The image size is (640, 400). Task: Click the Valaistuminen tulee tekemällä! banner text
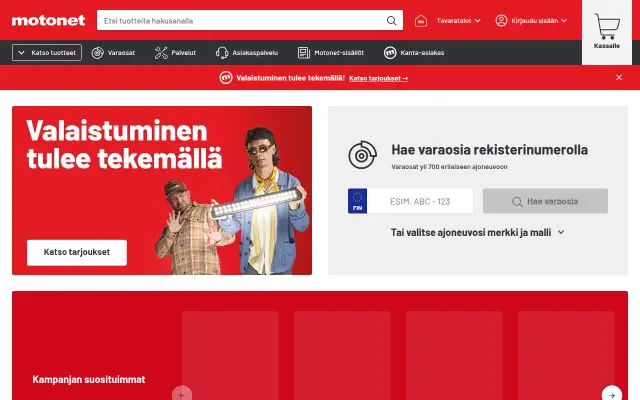click(290, 78)
